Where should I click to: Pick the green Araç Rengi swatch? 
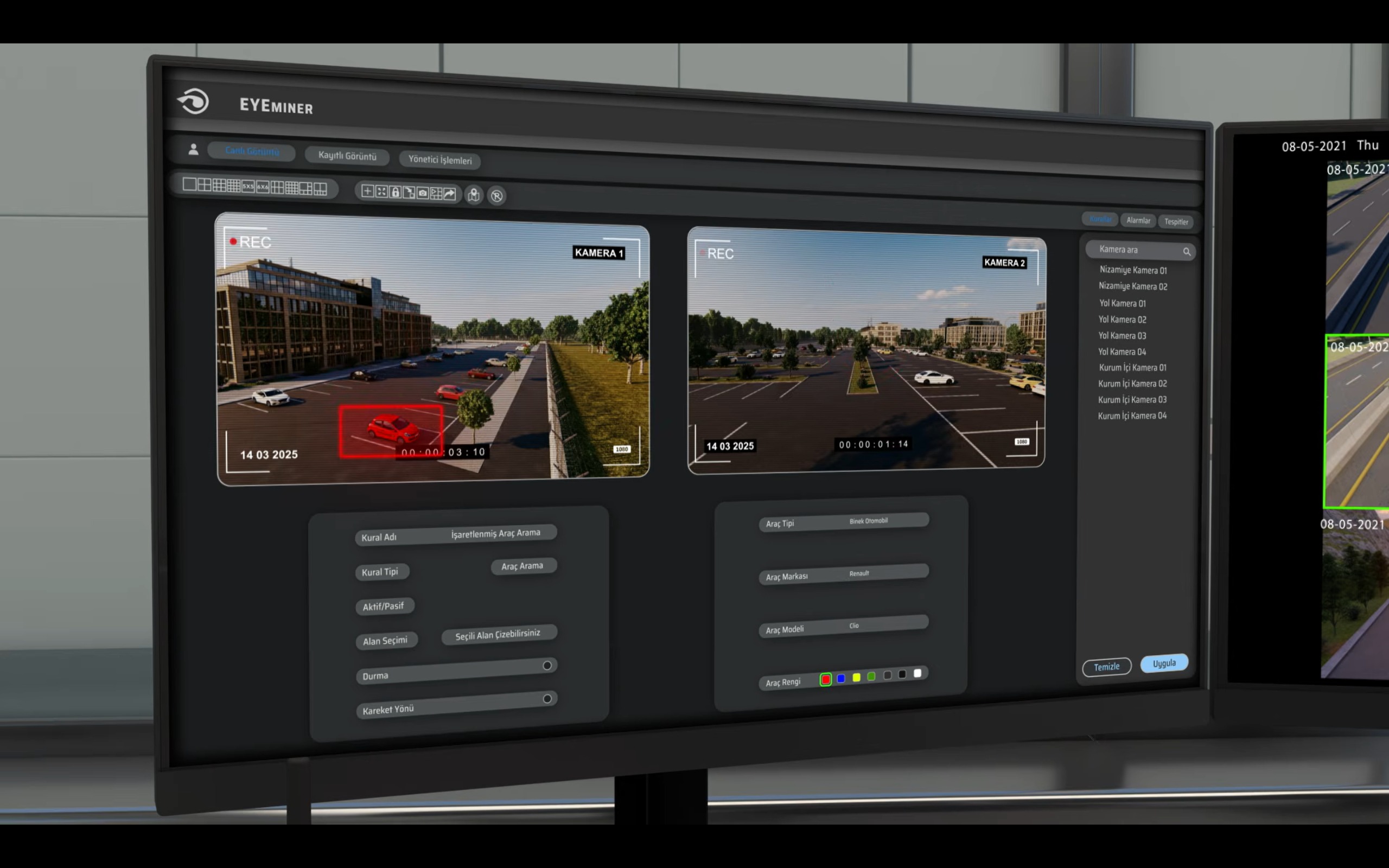tap(871, 676)
